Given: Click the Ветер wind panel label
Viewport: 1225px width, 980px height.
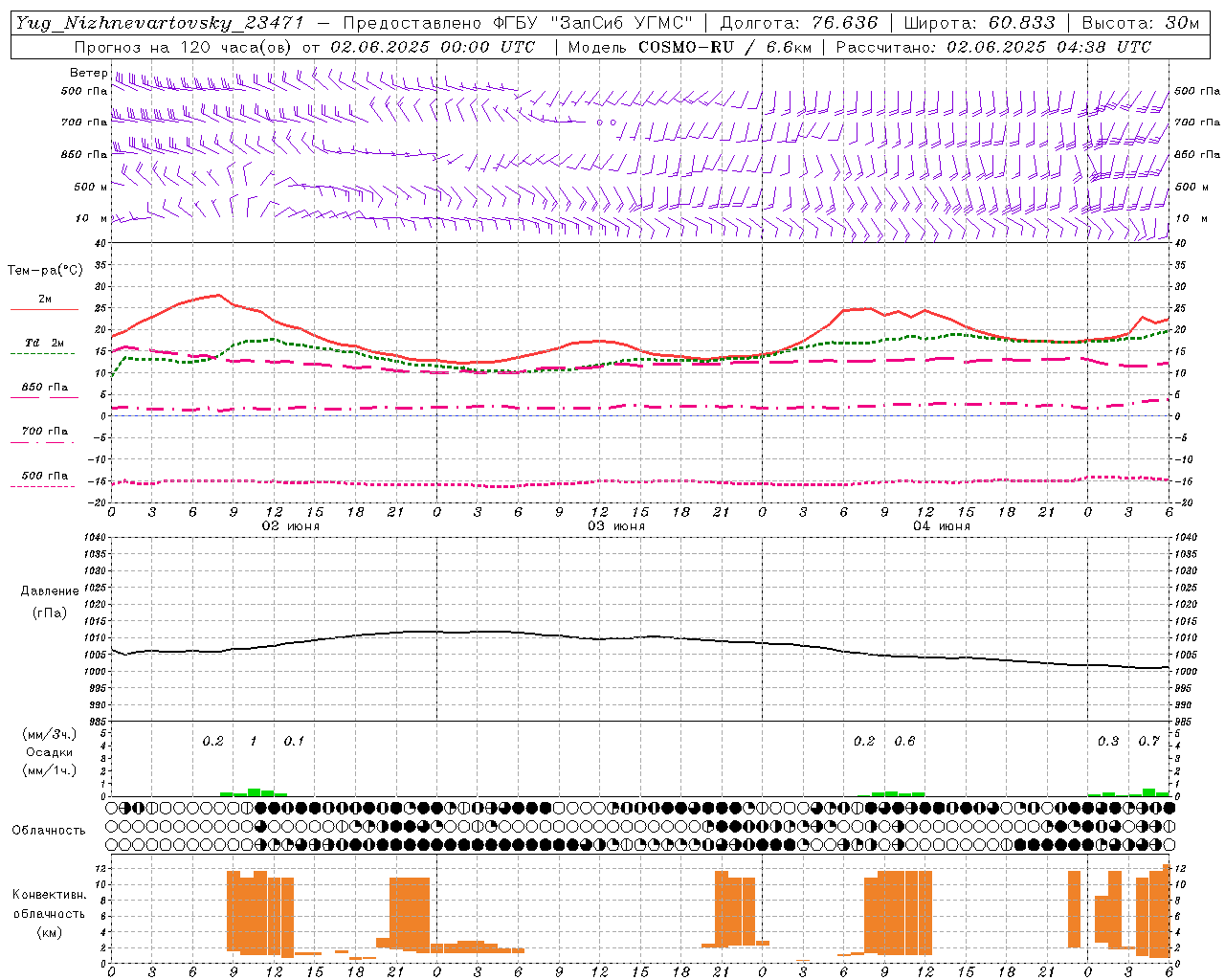Looking at the screenshot, I should coord(88,73).
